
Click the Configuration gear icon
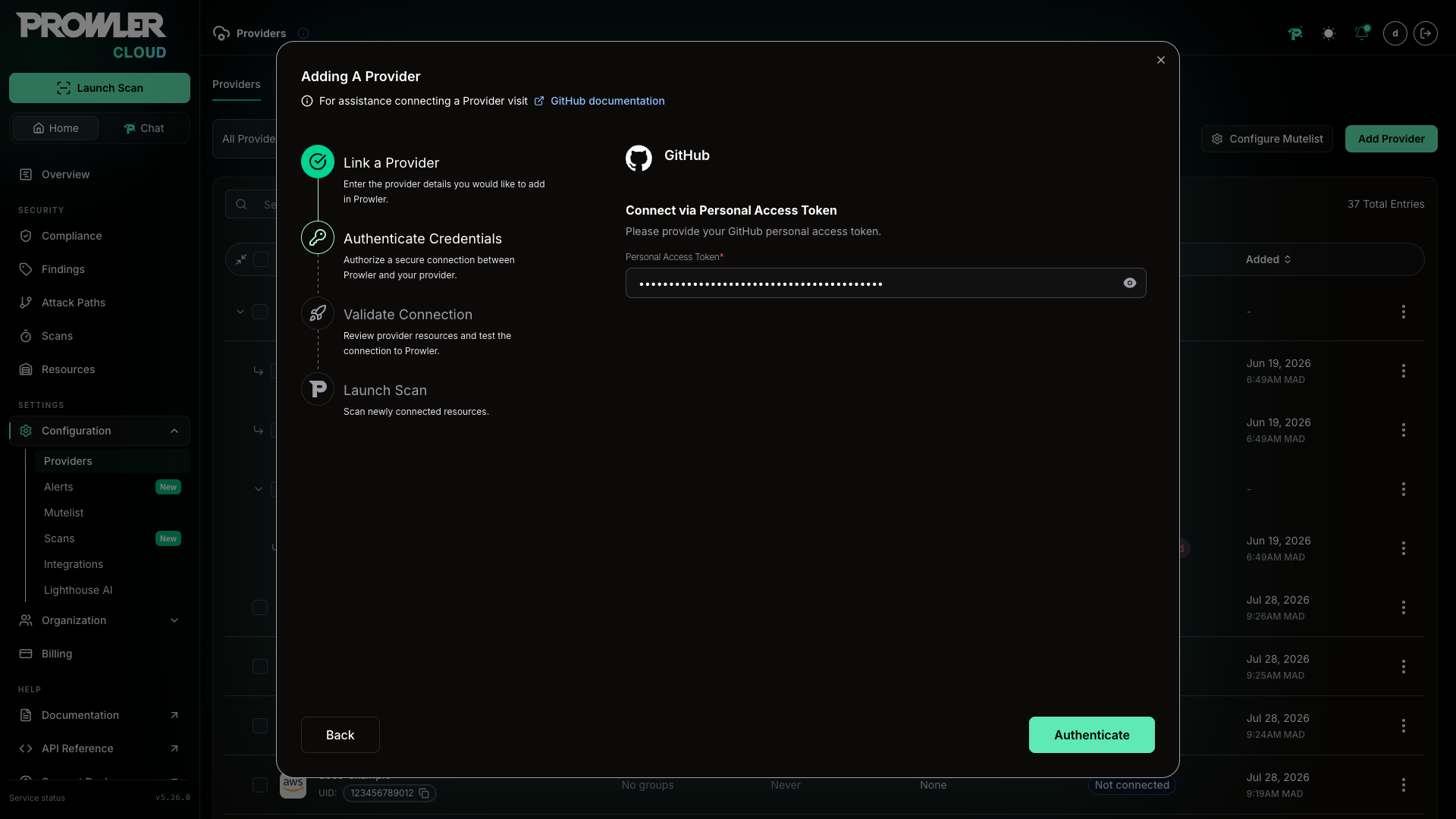26,431
